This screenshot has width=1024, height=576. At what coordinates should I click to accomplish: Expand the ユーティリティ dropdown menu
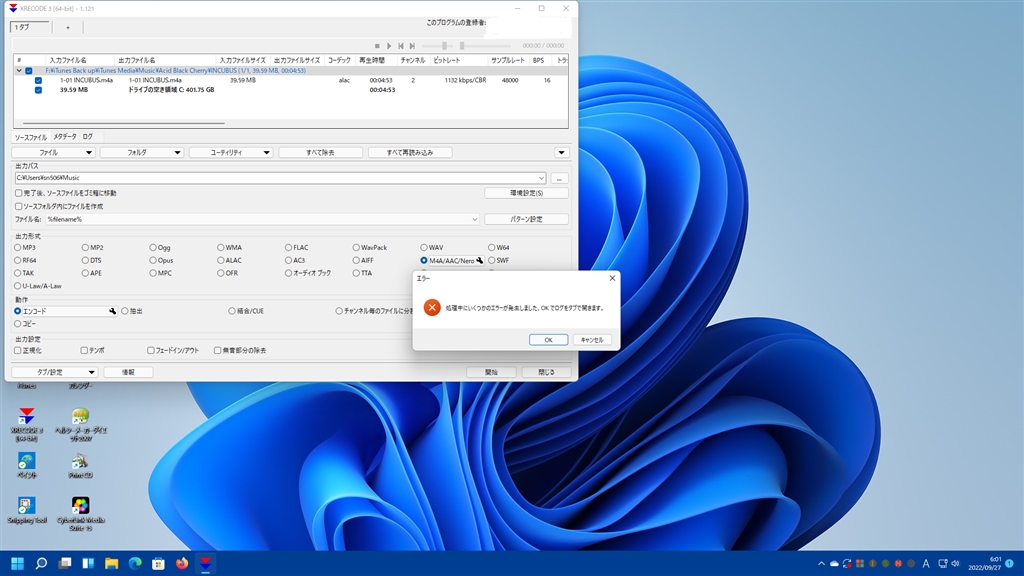(x=230, y=152)
